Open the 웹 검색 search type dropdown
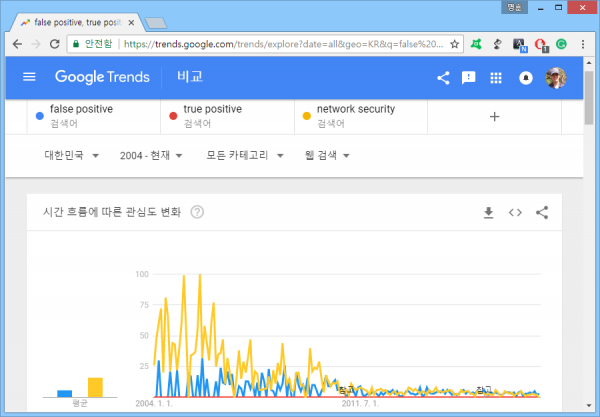 click(x=327, y=155)
